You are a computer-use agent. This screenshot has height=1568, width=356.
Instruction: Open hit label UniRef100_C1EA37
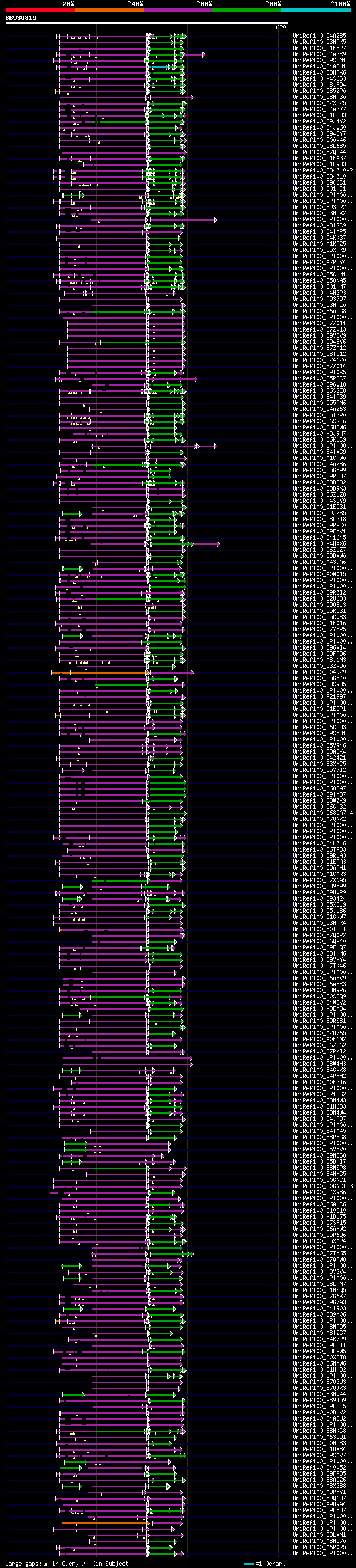pyautogui.click(x=319, y=159)
